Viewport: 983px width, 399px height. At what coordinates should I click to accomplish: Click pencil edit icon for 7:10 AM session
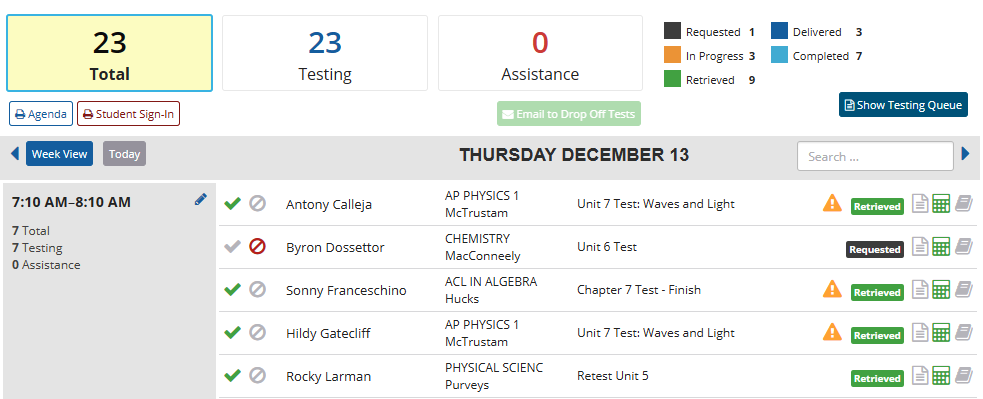pyautogui.click(x=201, y=200)
